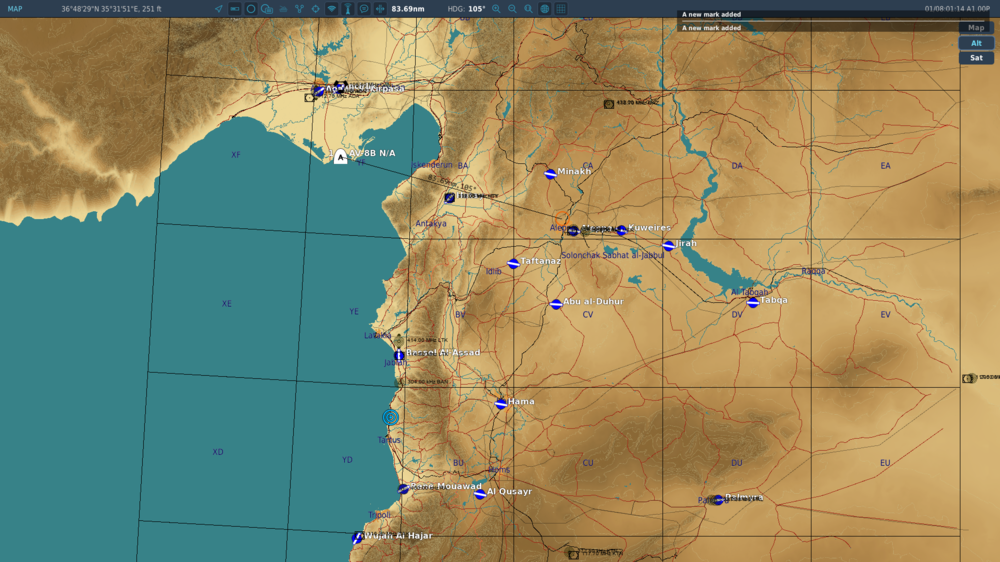Click the 83.69nm distance readout

click(x=408, y=9)
